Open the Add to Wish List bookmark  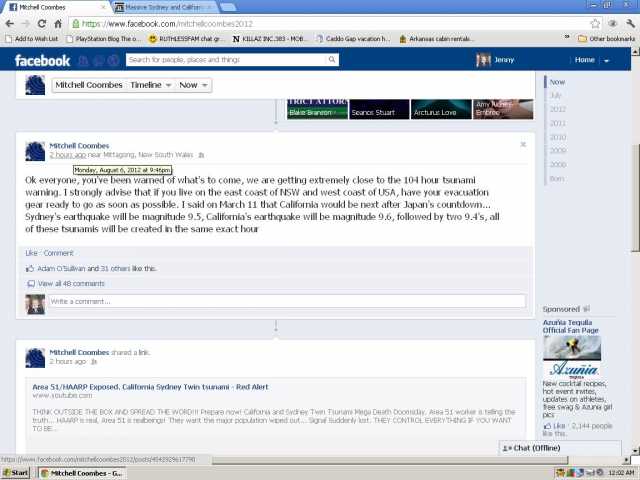32,39
